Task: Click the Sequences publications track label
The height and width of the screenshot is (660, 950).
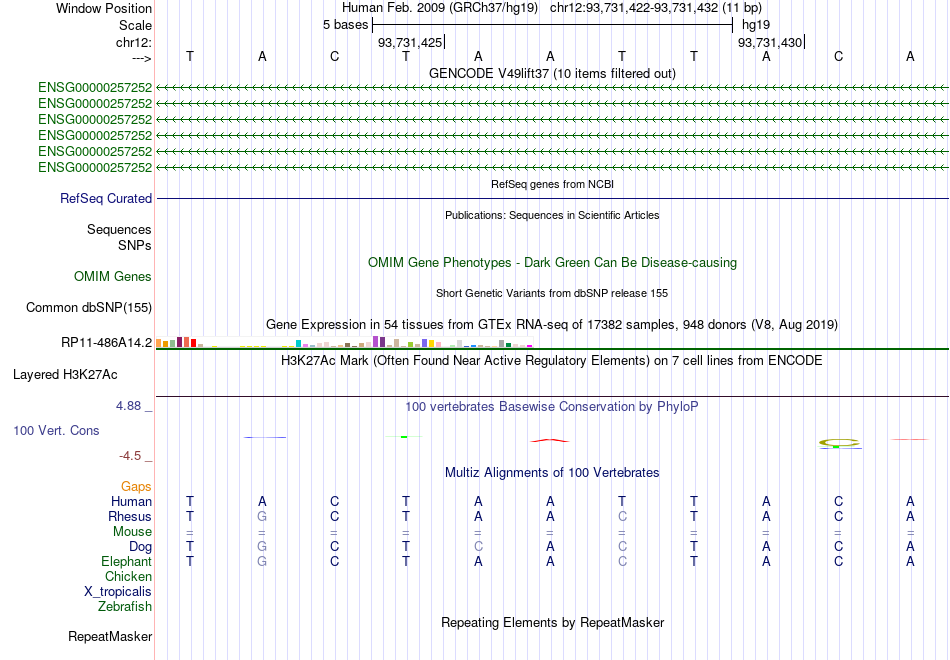Action: click(119, 229)
